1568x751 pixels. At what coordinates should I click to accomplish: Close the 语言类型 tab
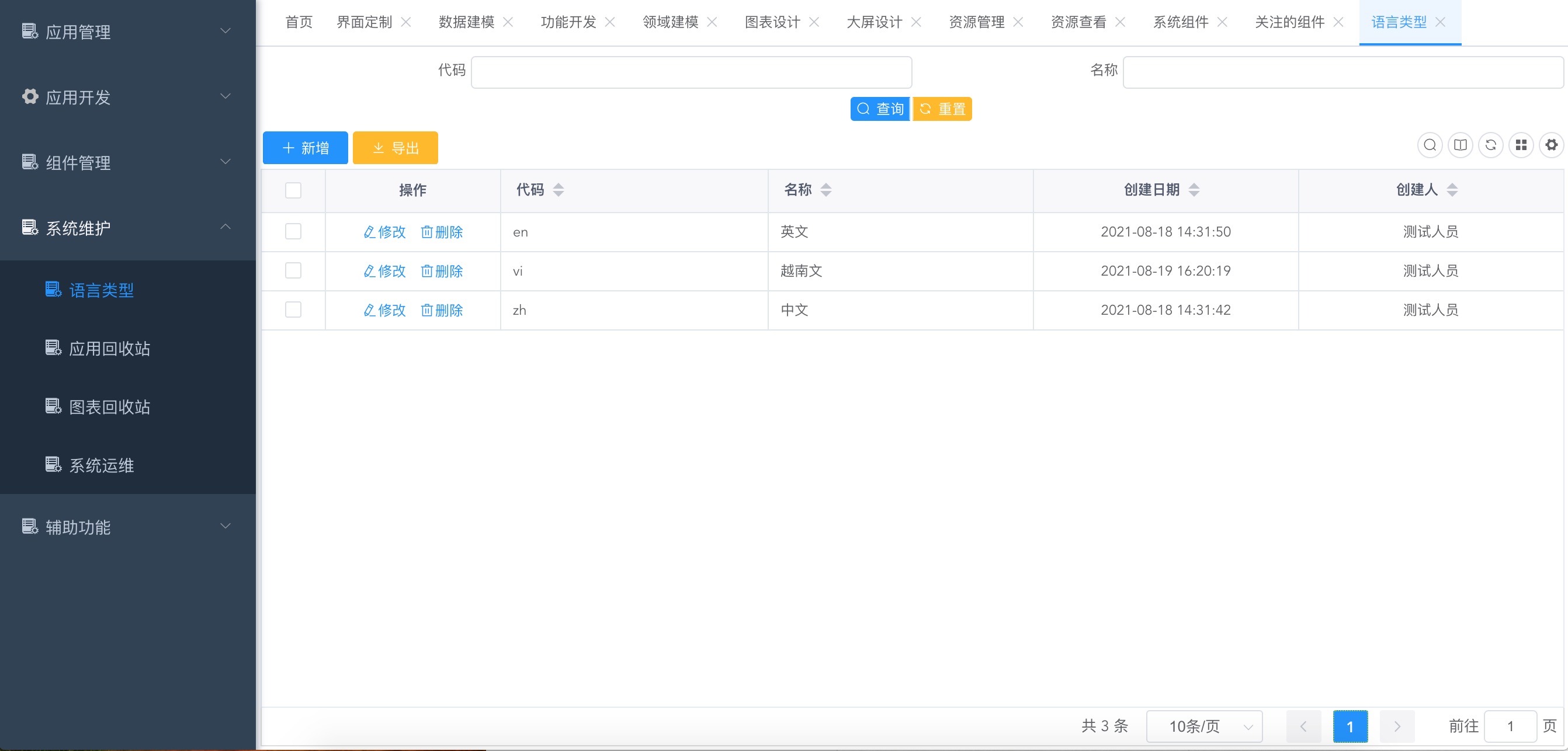pos(1440,23)
